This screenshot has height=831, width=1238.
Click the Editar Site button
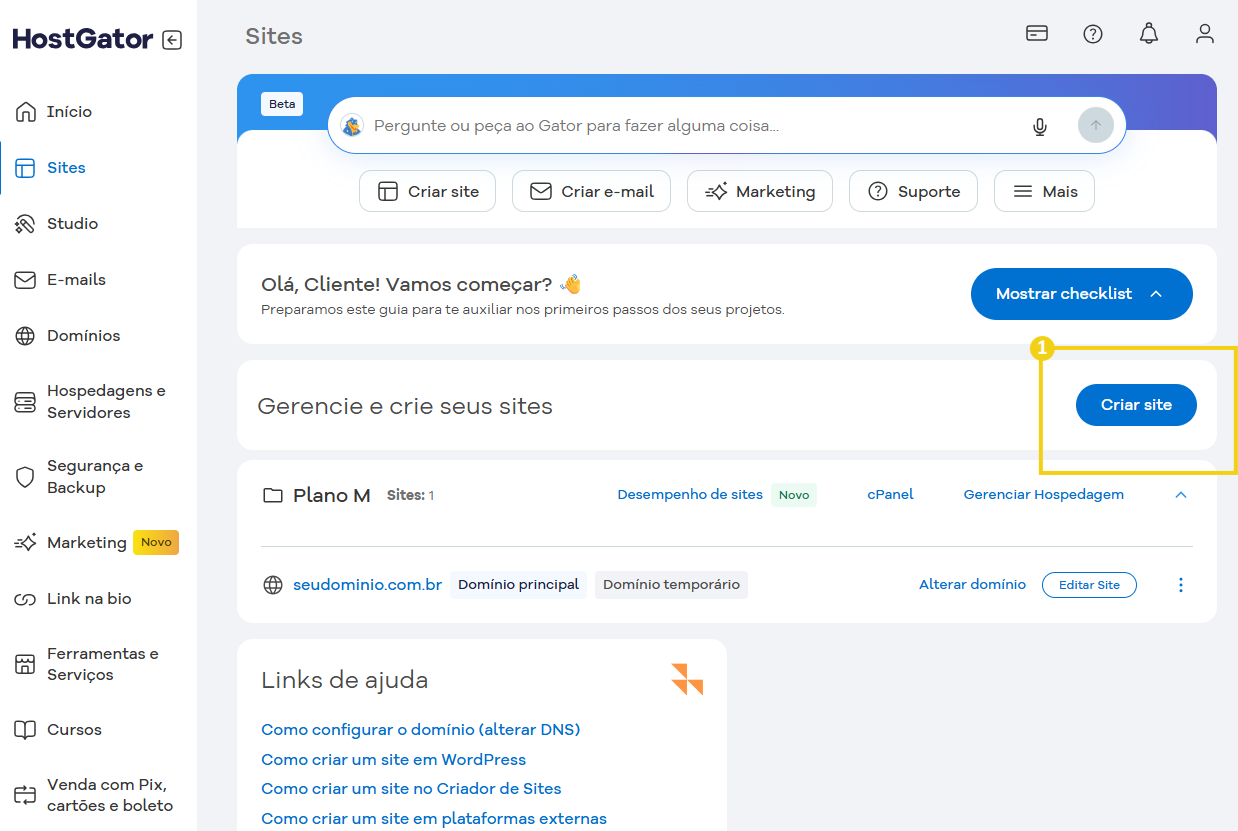(x=1089, y=585)
